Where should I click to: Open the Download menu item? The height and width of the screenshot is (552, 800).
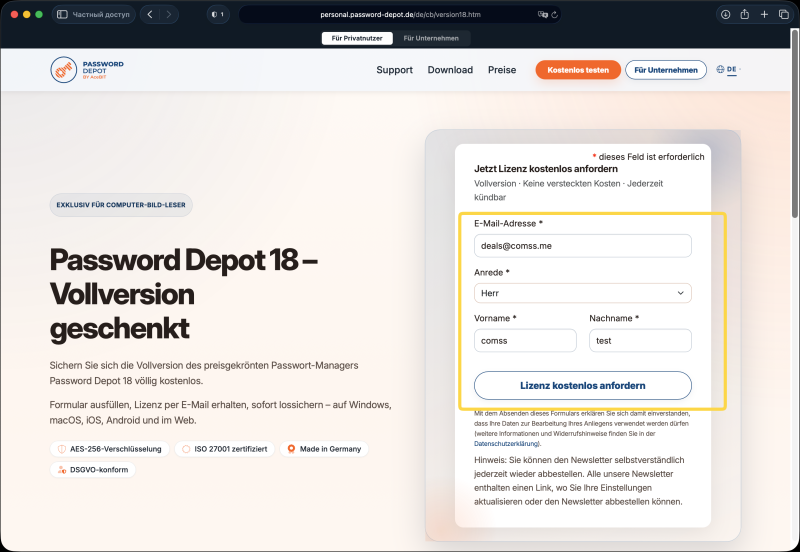pyautogui.click(x=450, y=70)
